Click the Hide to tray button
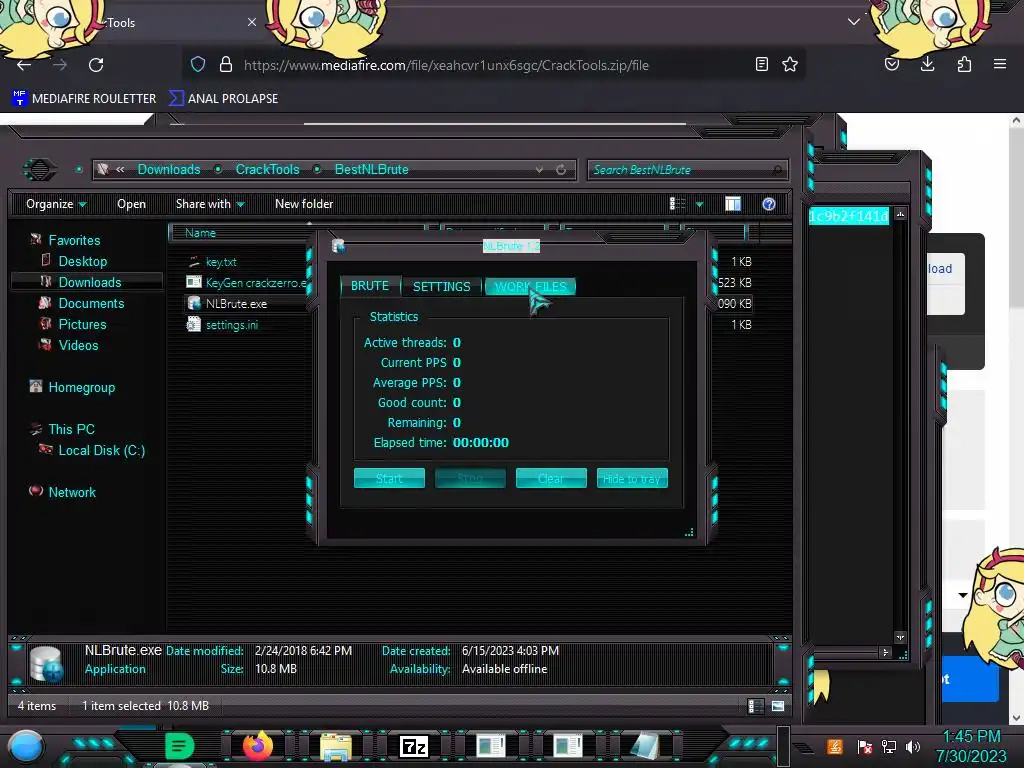This screenshot has height=768, width=1024. pos(632,478)
